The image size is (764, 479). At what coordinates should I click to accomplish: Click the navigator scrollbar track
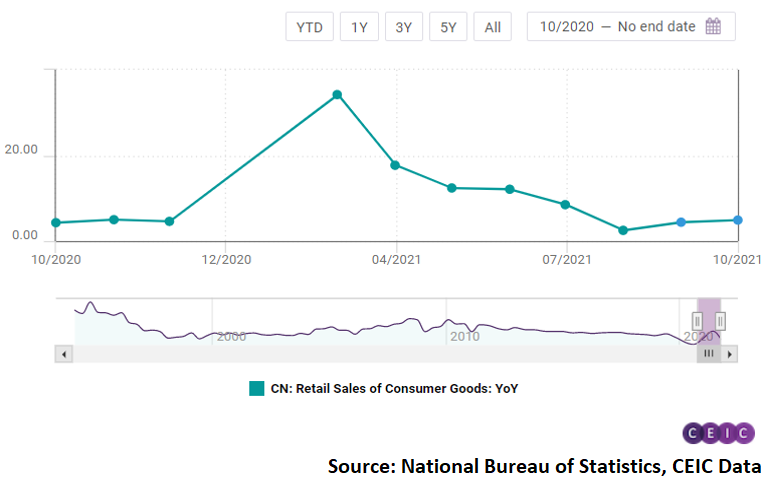point(385,354)
